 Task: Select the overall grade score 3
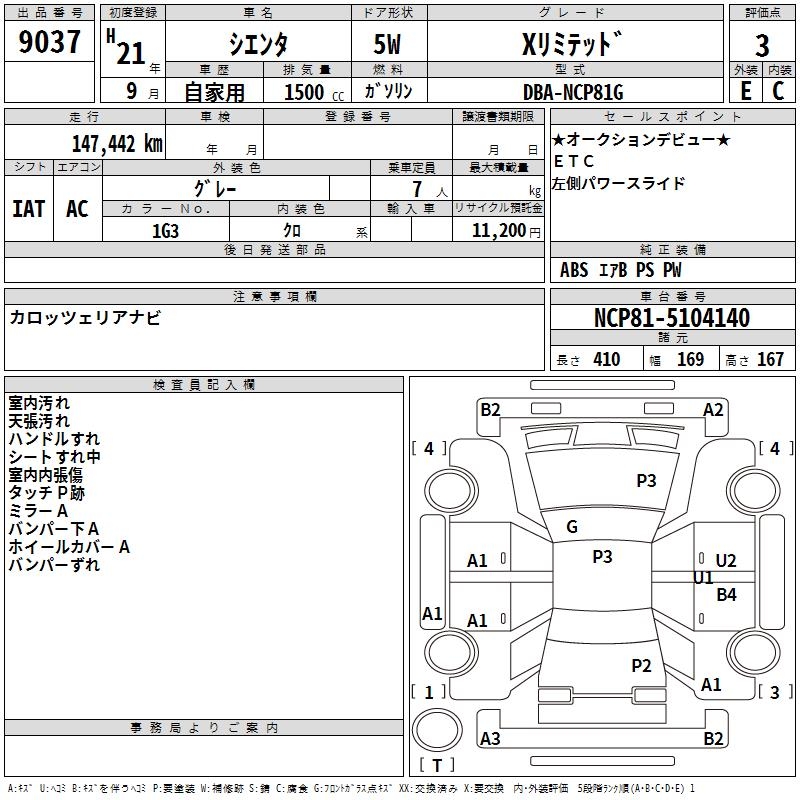click(x=762, y=46)
